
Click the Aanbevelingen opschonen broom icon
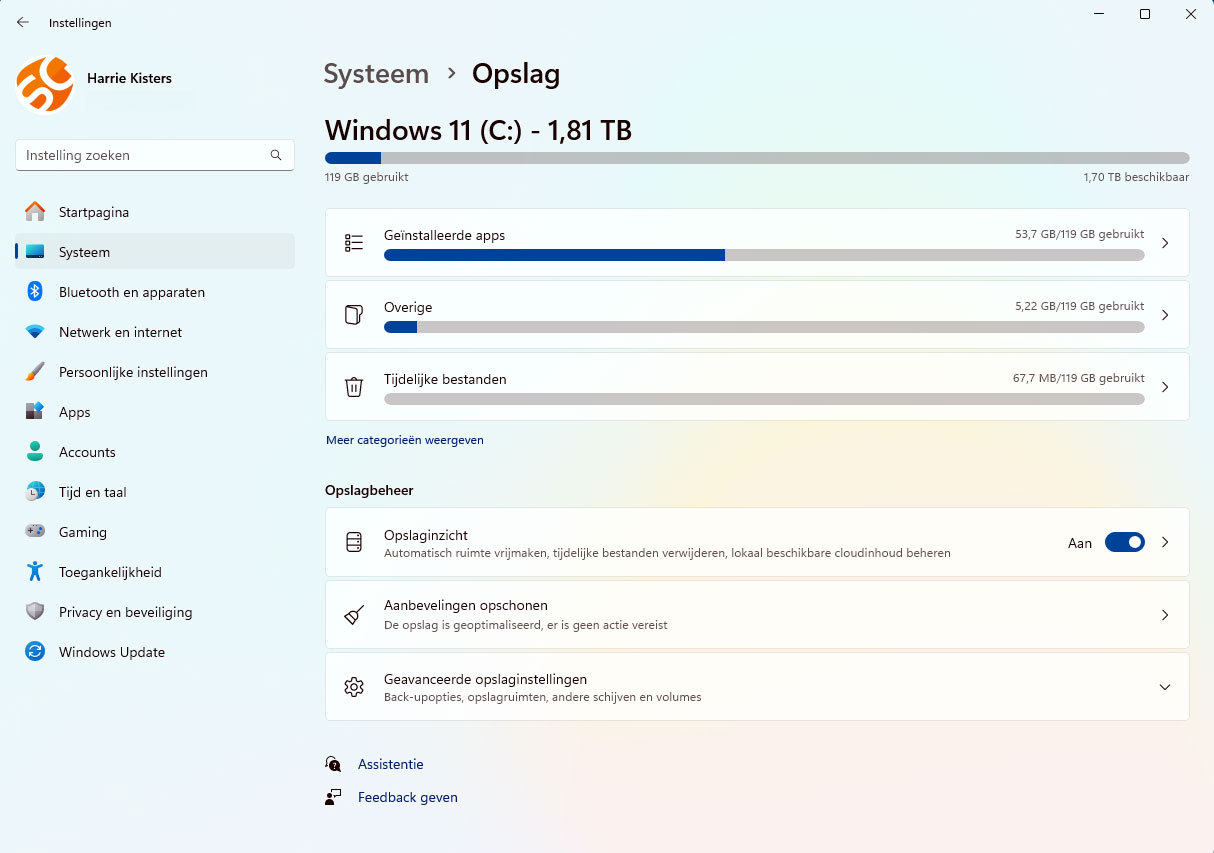(x=354, y=614)
